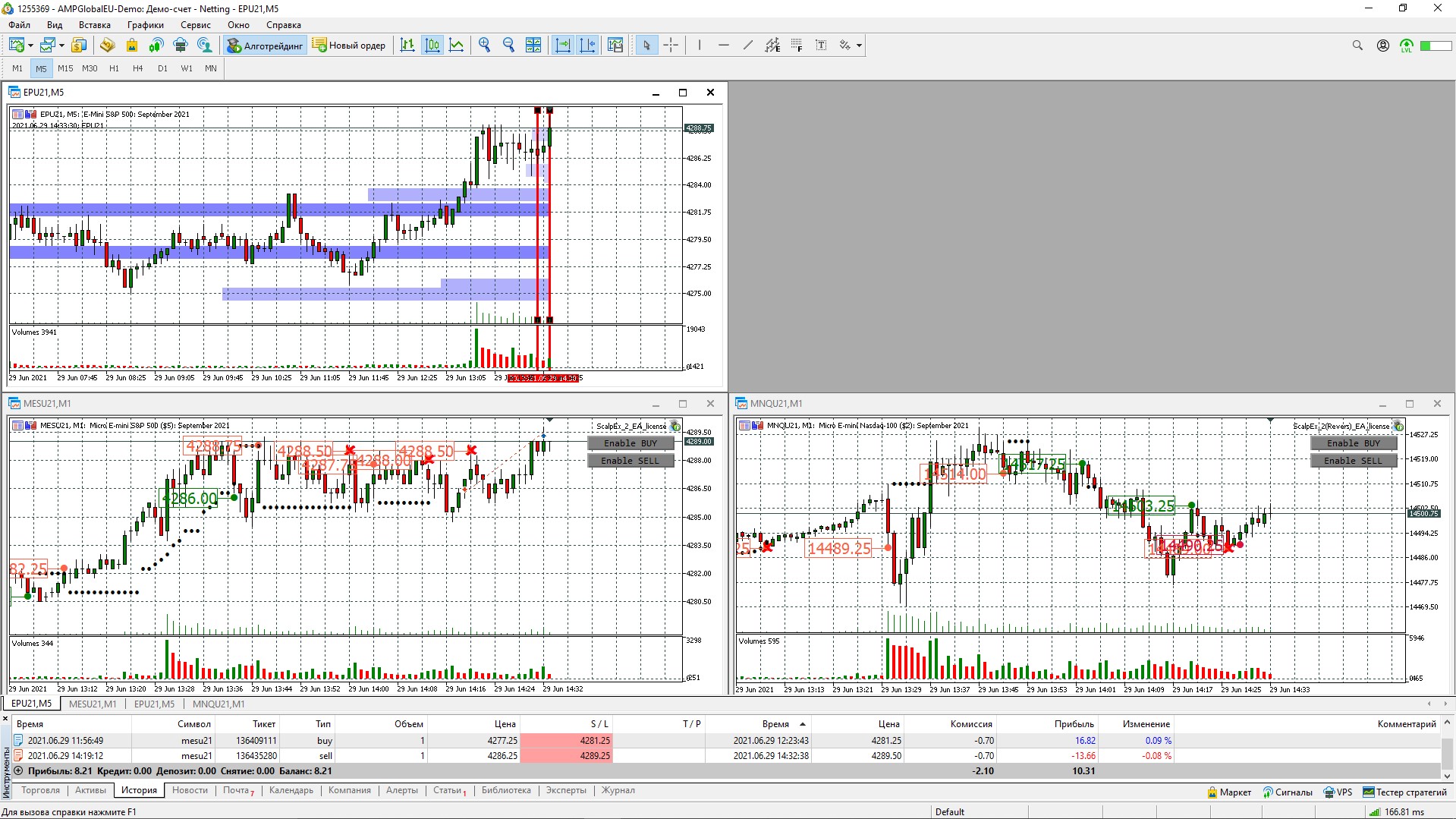The image size is (1456, 819).
Task: Switch chart to bar chart mode
Action: (x=407, y=46)
